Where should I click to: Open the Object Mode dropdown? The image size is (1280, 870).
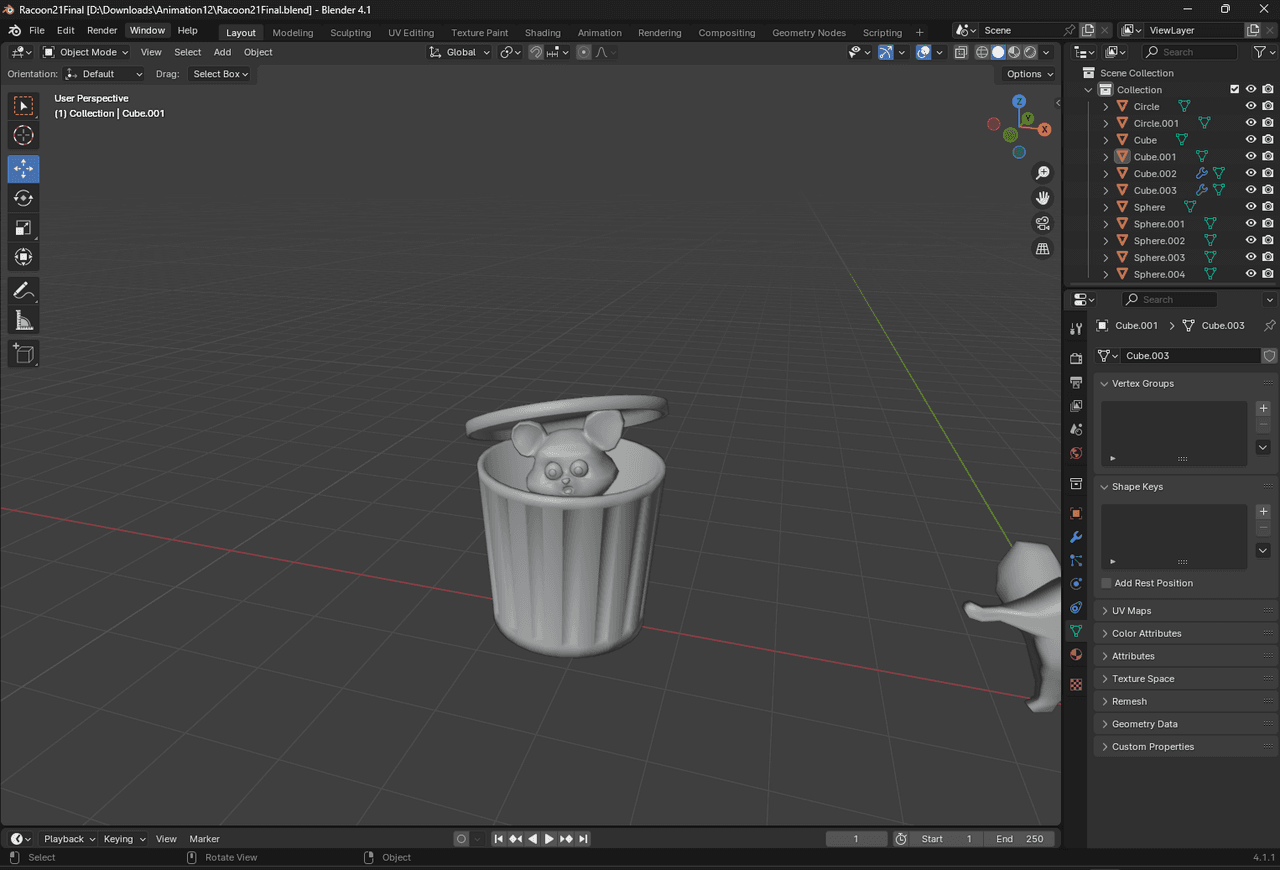pyautogui.click(x=86, y=52)
